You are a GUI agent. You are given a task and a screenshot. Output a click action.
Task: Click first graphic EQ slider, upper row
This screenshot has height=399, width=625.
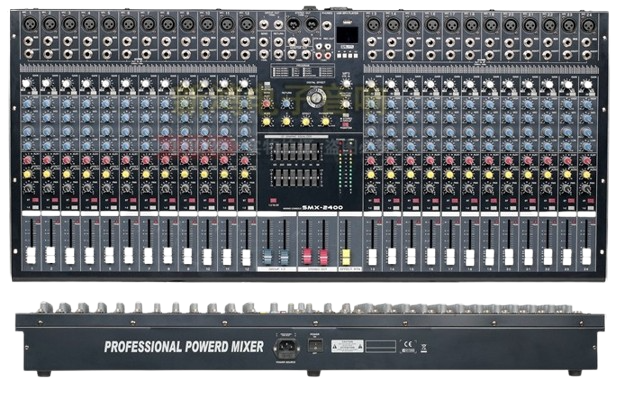point(275,152)
